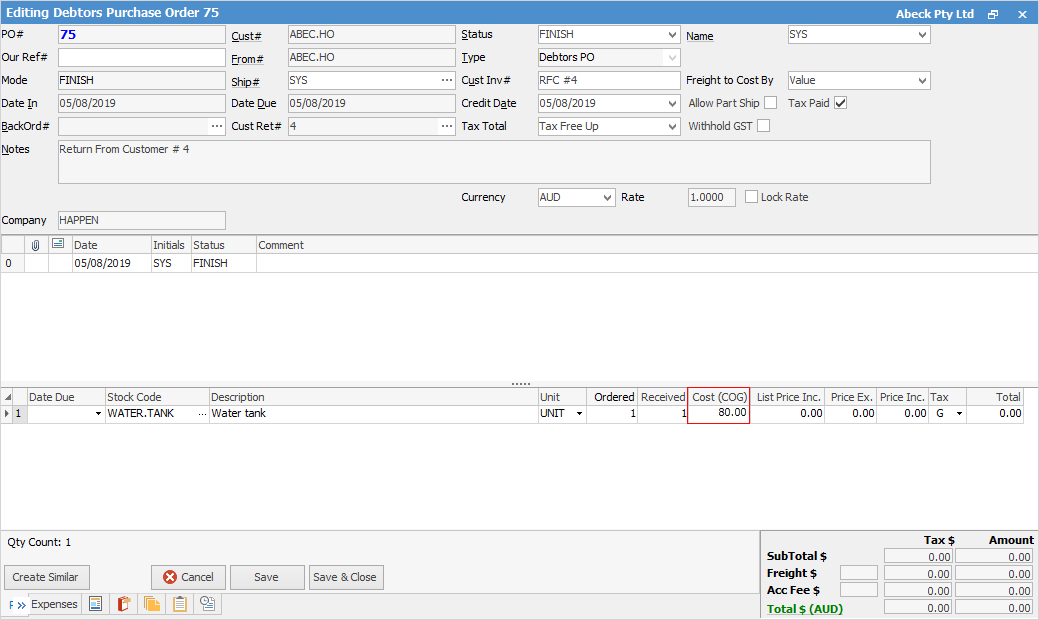Click the comment card column icon

click(59, 245)
